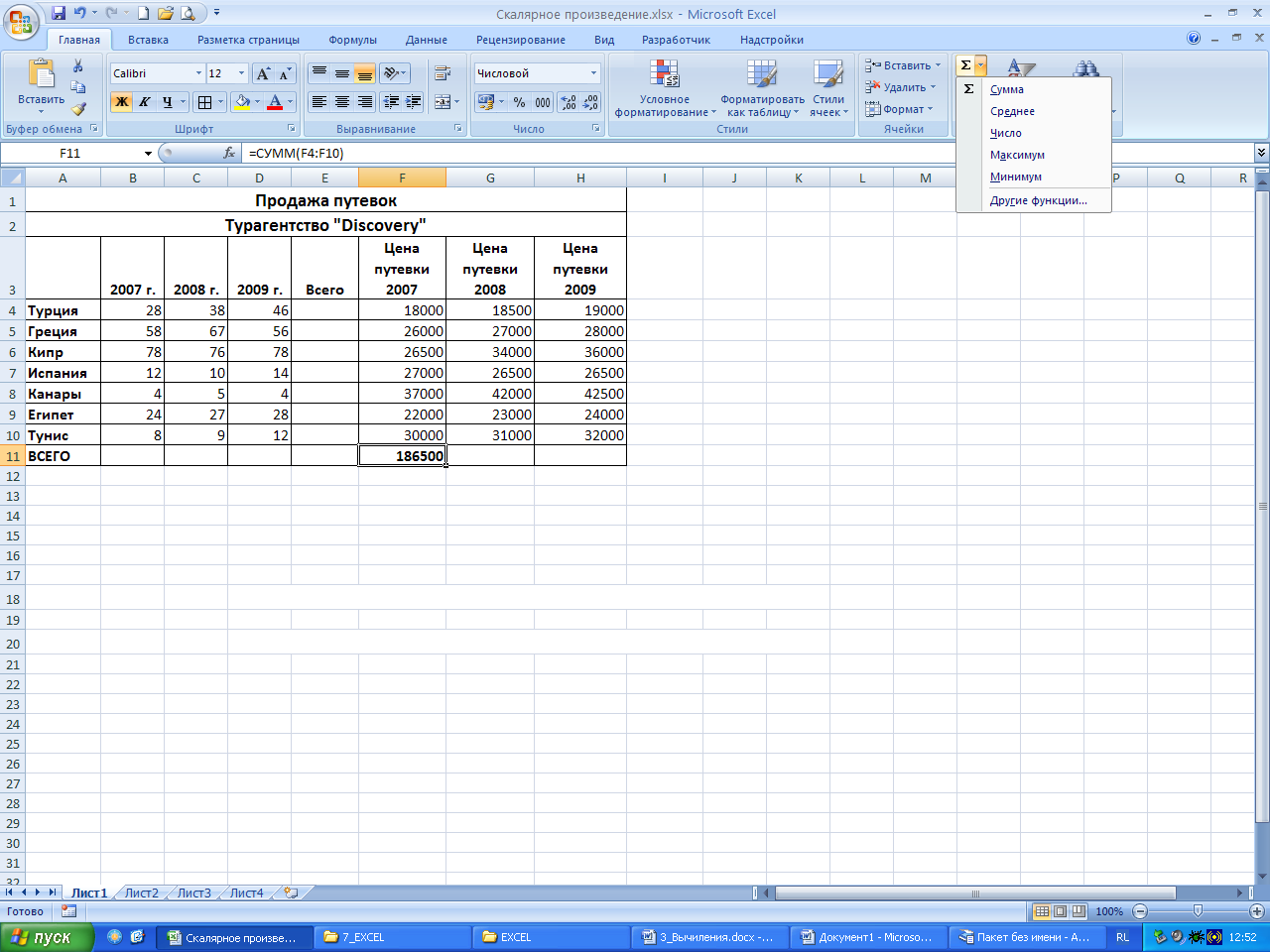Screen dimensions: 1270x952
Task: Toggle Underline (Ч) formatting
Action: [167, 102]
